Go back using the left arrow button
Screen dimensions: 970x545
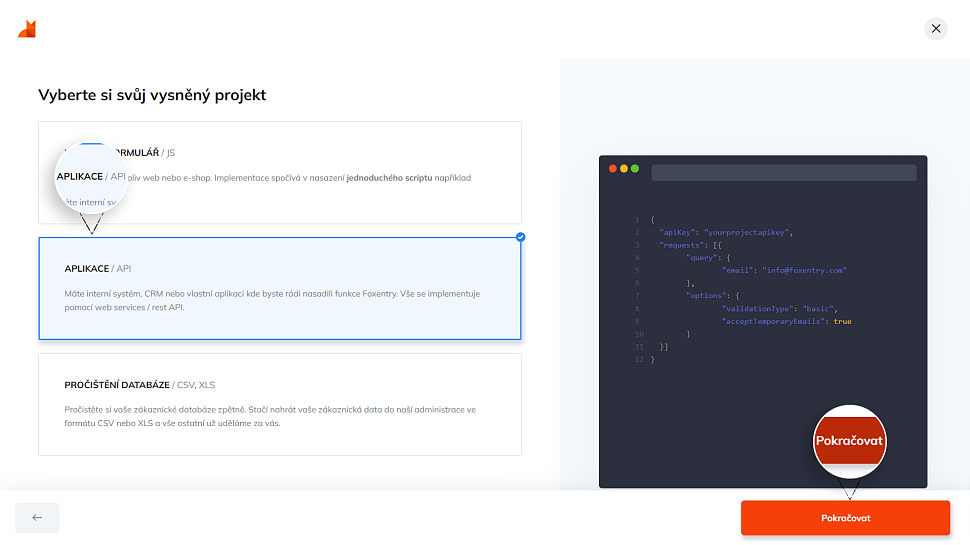tap(37, 517)
